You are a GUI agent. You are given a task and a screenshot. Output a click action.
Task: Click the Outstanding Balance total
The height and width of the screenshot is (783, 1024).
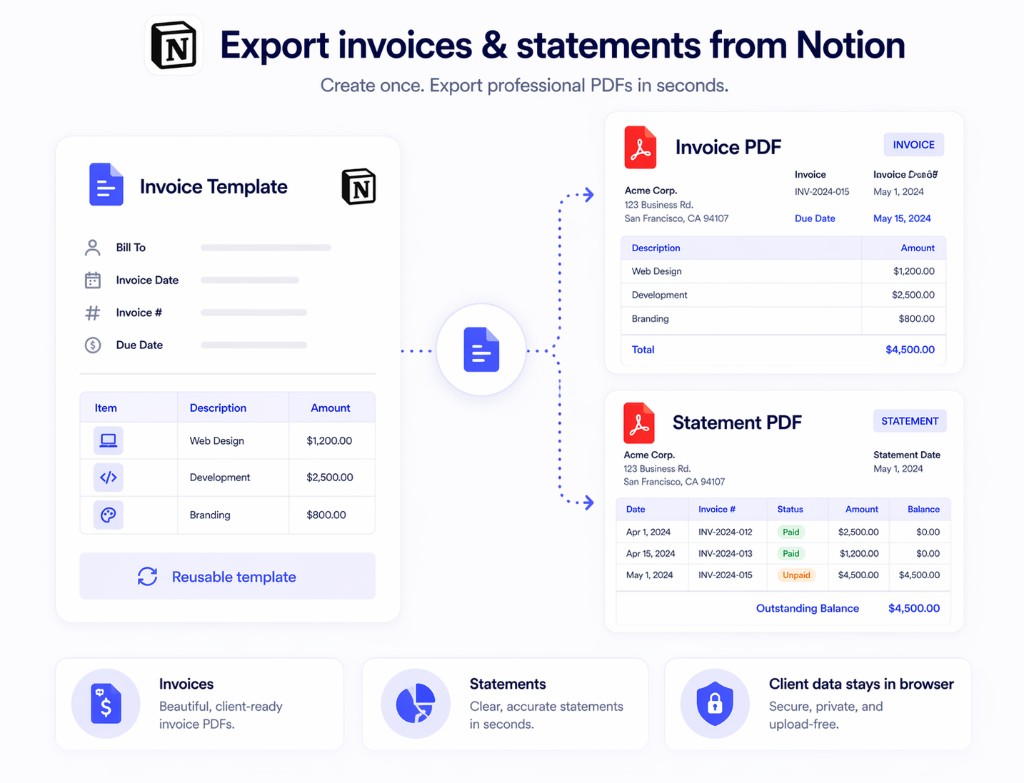(807, 608)
